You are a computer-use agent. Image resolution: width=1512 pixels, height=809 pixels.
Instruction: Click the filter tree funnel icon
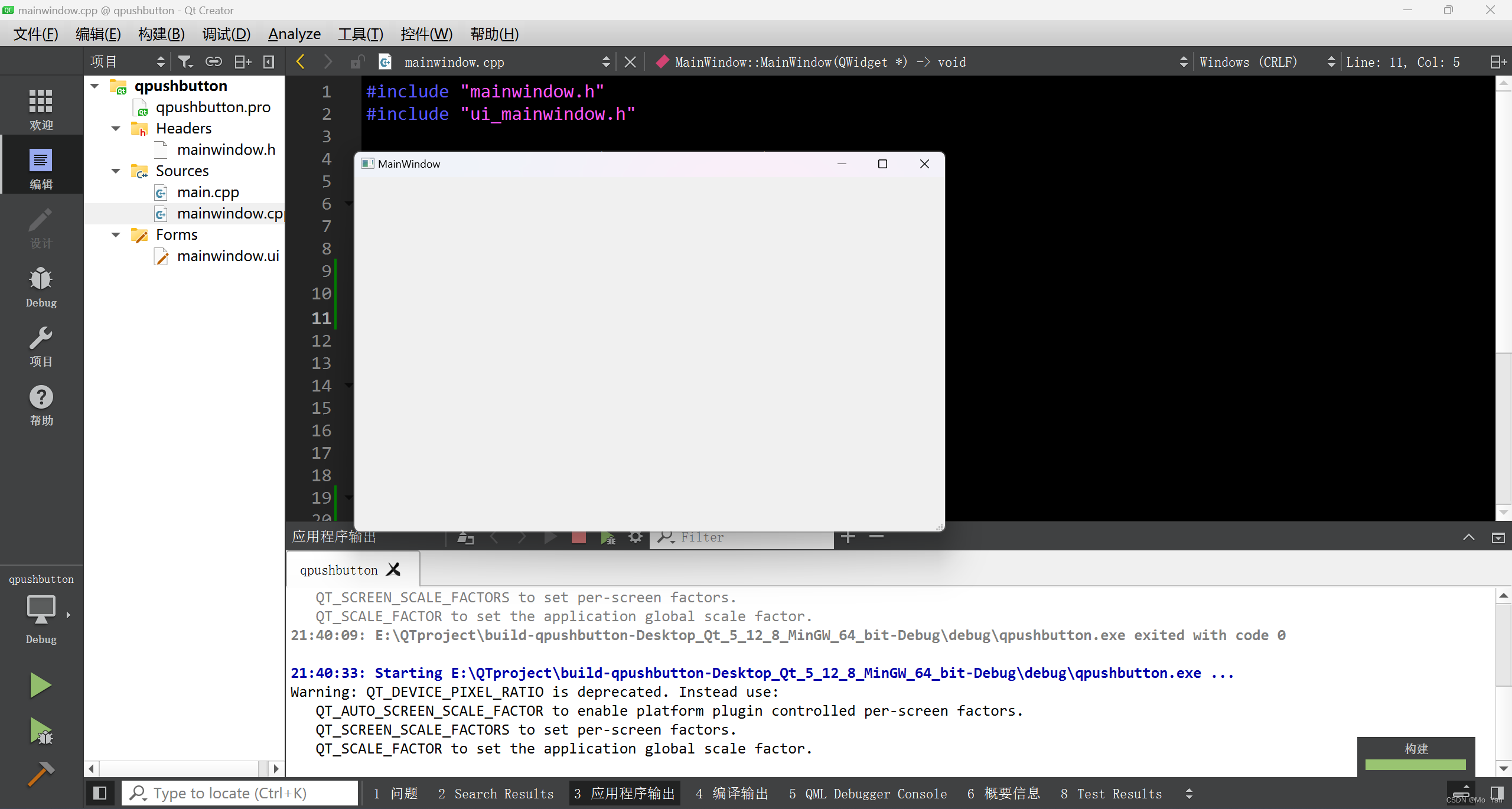click(x=185, y=62)
